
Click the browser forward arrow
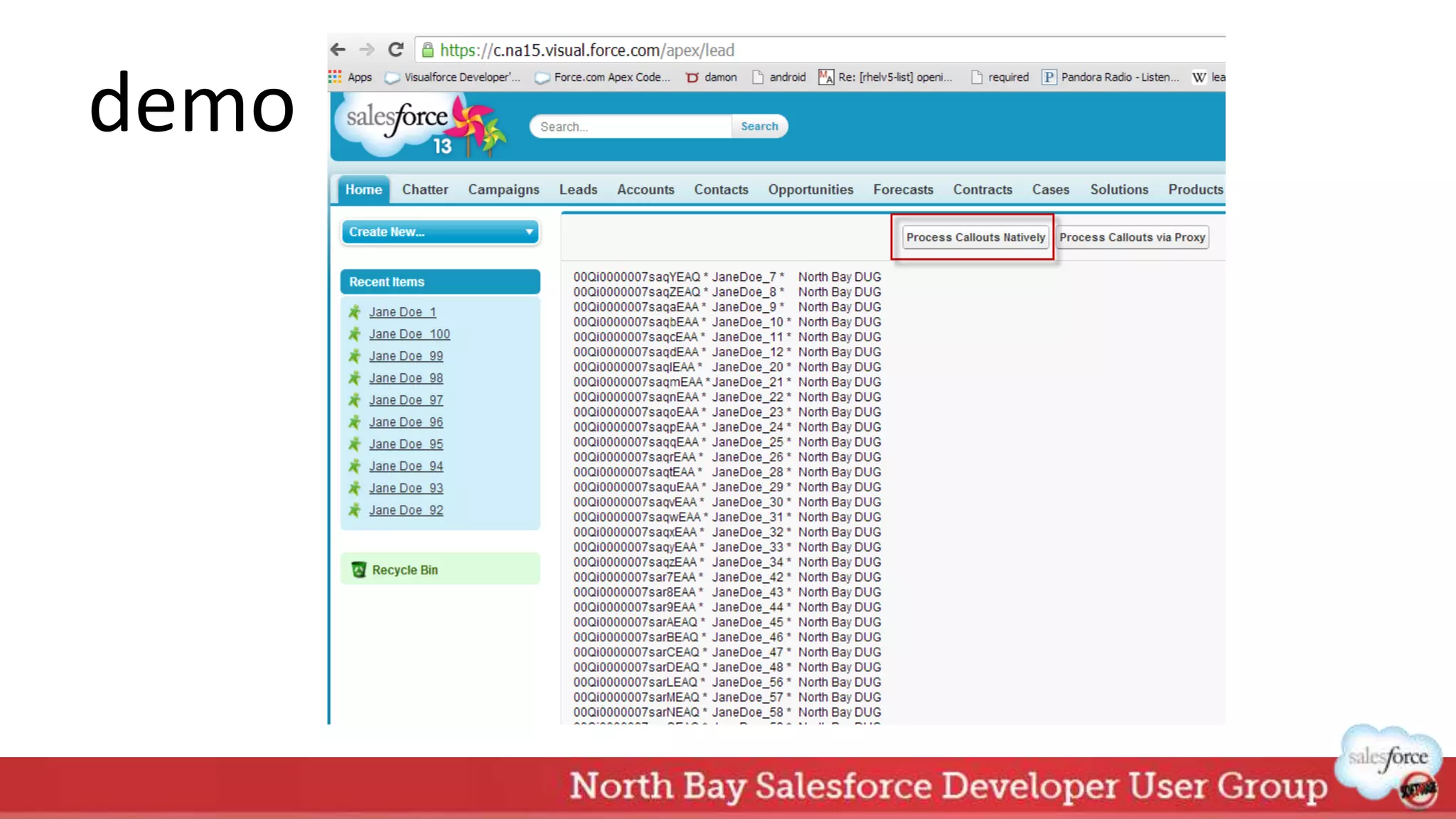pos(367,50)
